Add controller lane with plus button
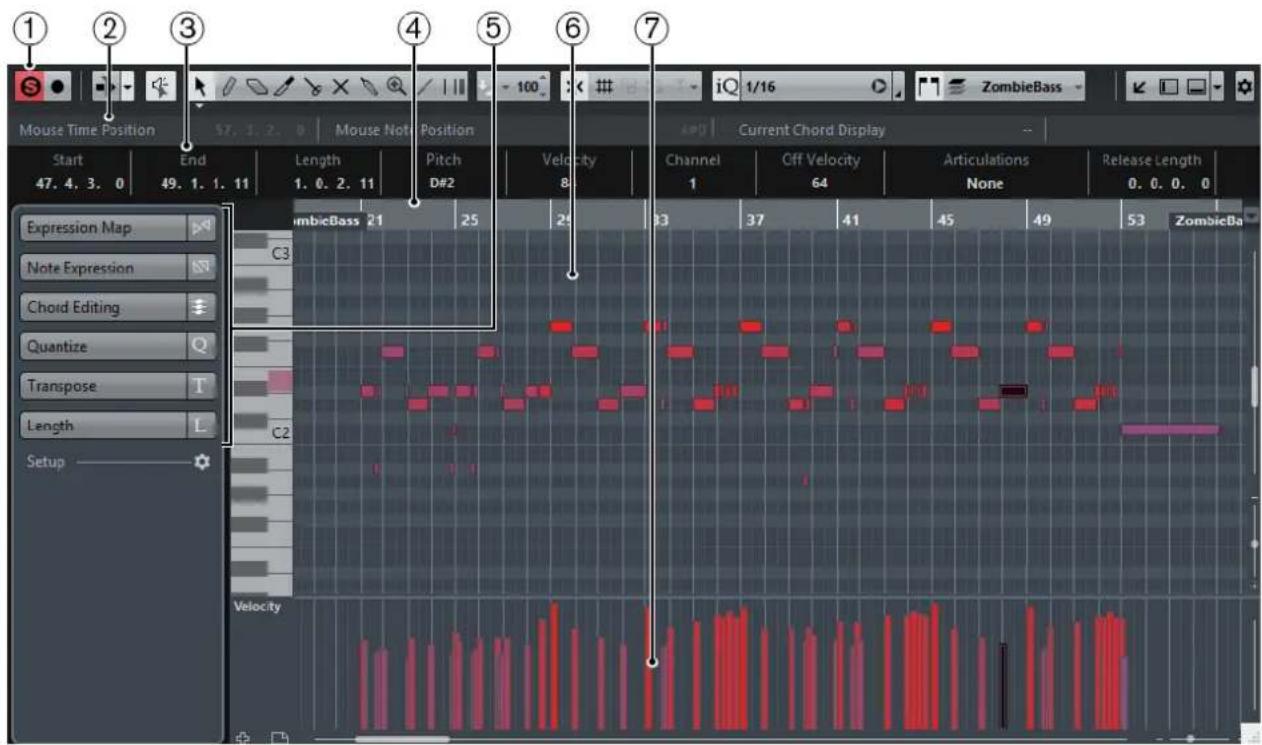This screenshot has height=745, width=1262. point(242,737)
